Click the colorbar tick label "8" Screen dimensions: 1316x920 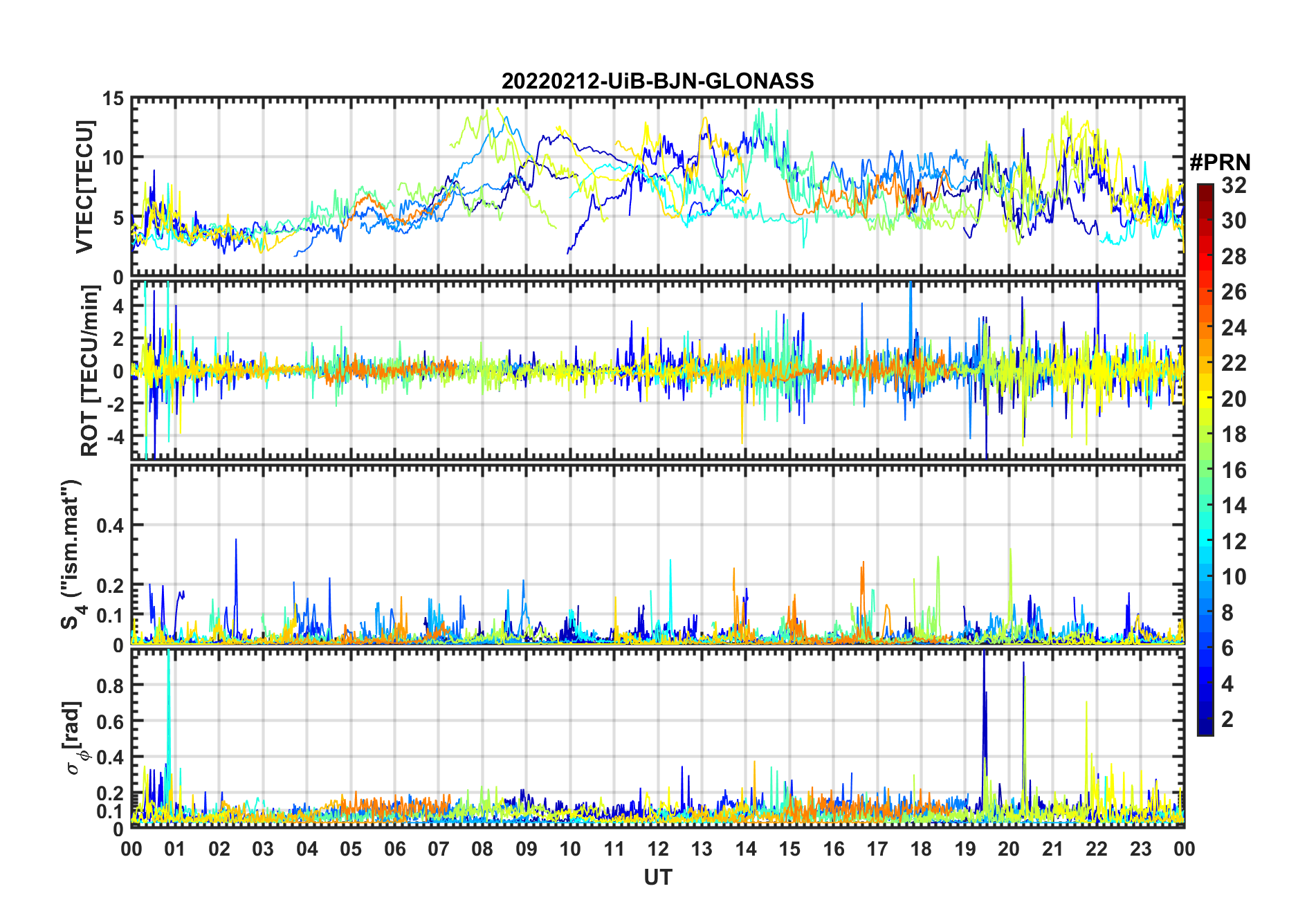(1227, 612)
